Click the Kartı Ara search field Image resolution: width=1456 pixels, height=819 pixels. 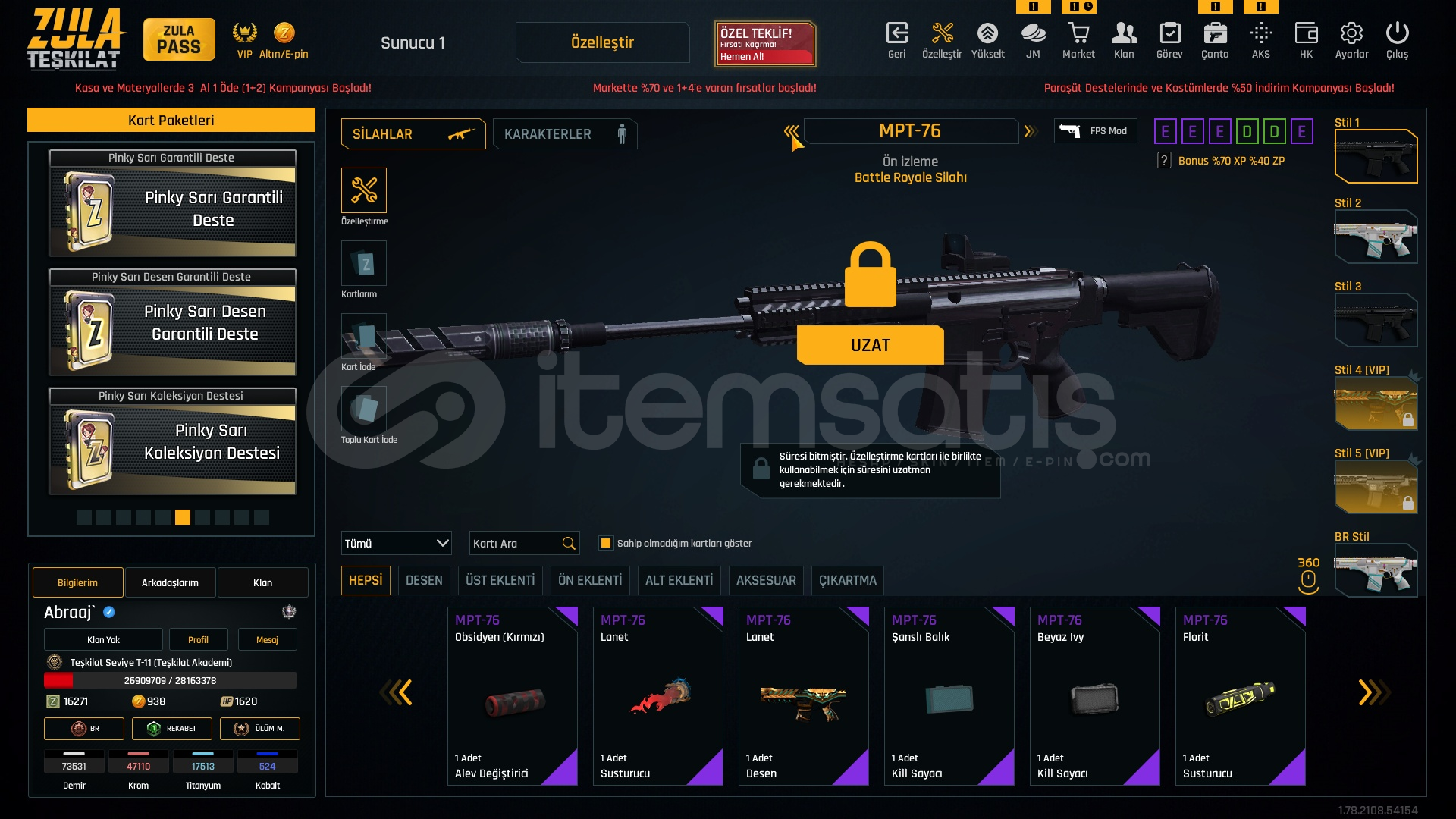tap(524, 543)
